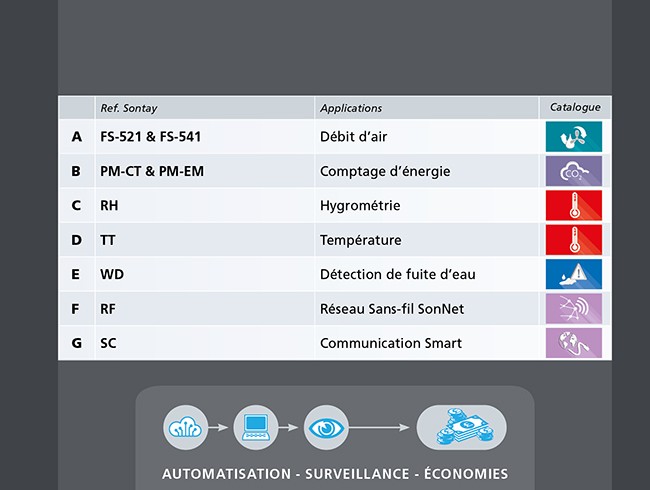Click the "Catalogue" column header

pyautogui.click(x=575, y=107)
